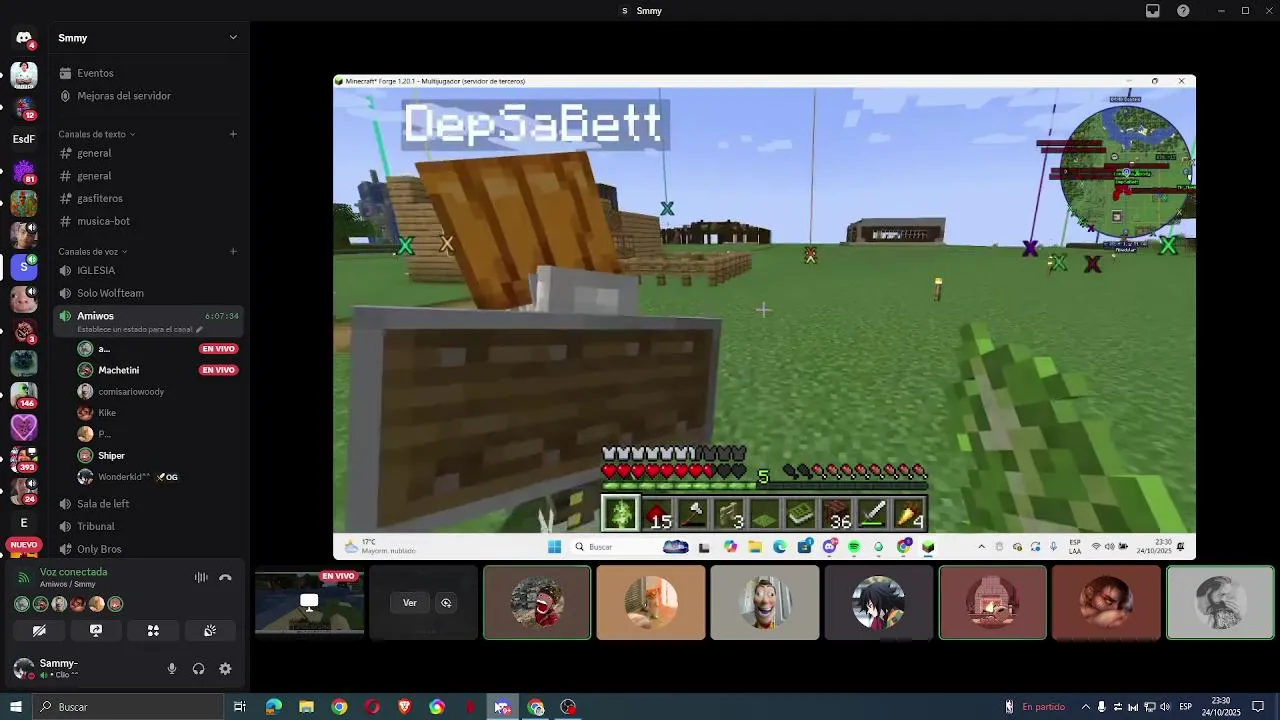Mute the microphone next to Sammy-
This screenshot has width=1280, height=720.
tap(171, 669)
